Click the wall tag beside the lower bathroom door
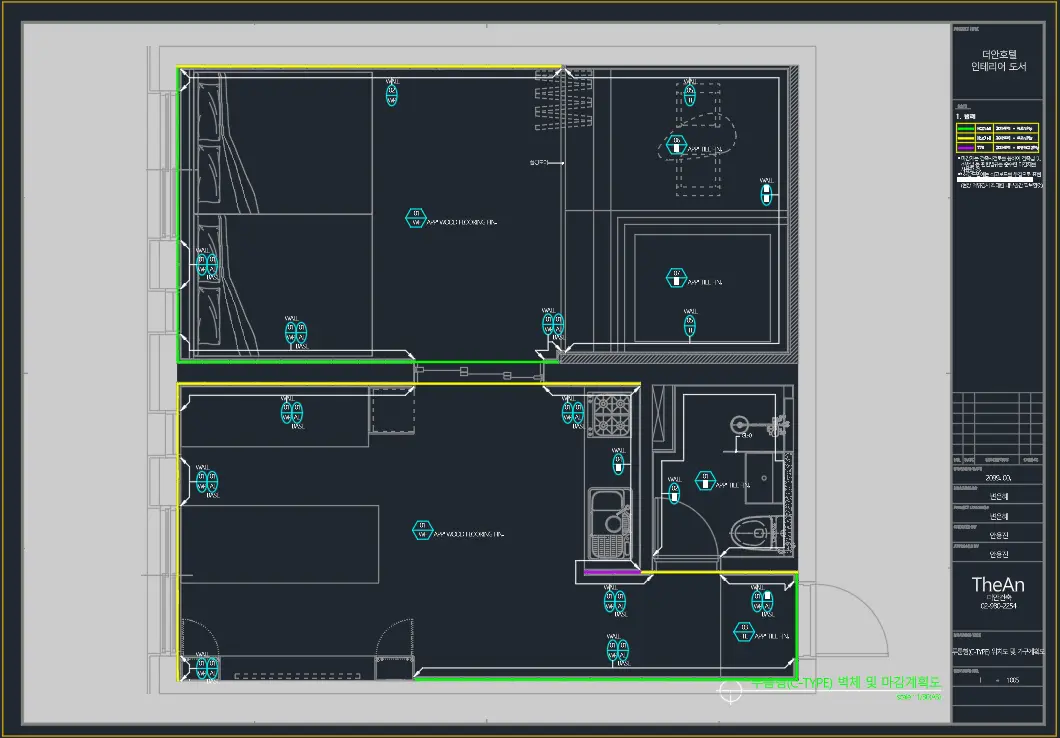This screenshot has height=738, width=1060. click(674, 493)
